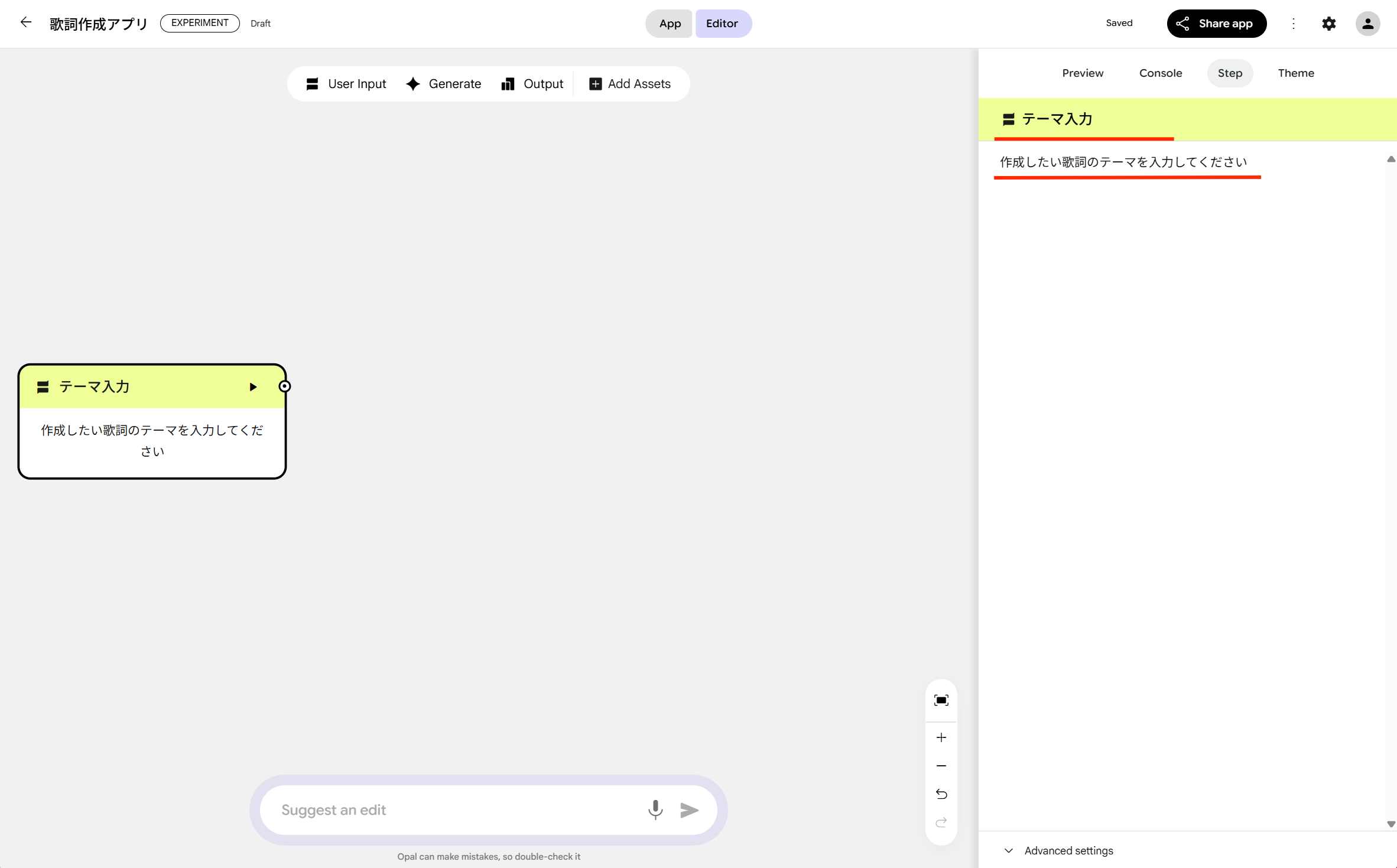Add a Generate step

tap(444, 84)
